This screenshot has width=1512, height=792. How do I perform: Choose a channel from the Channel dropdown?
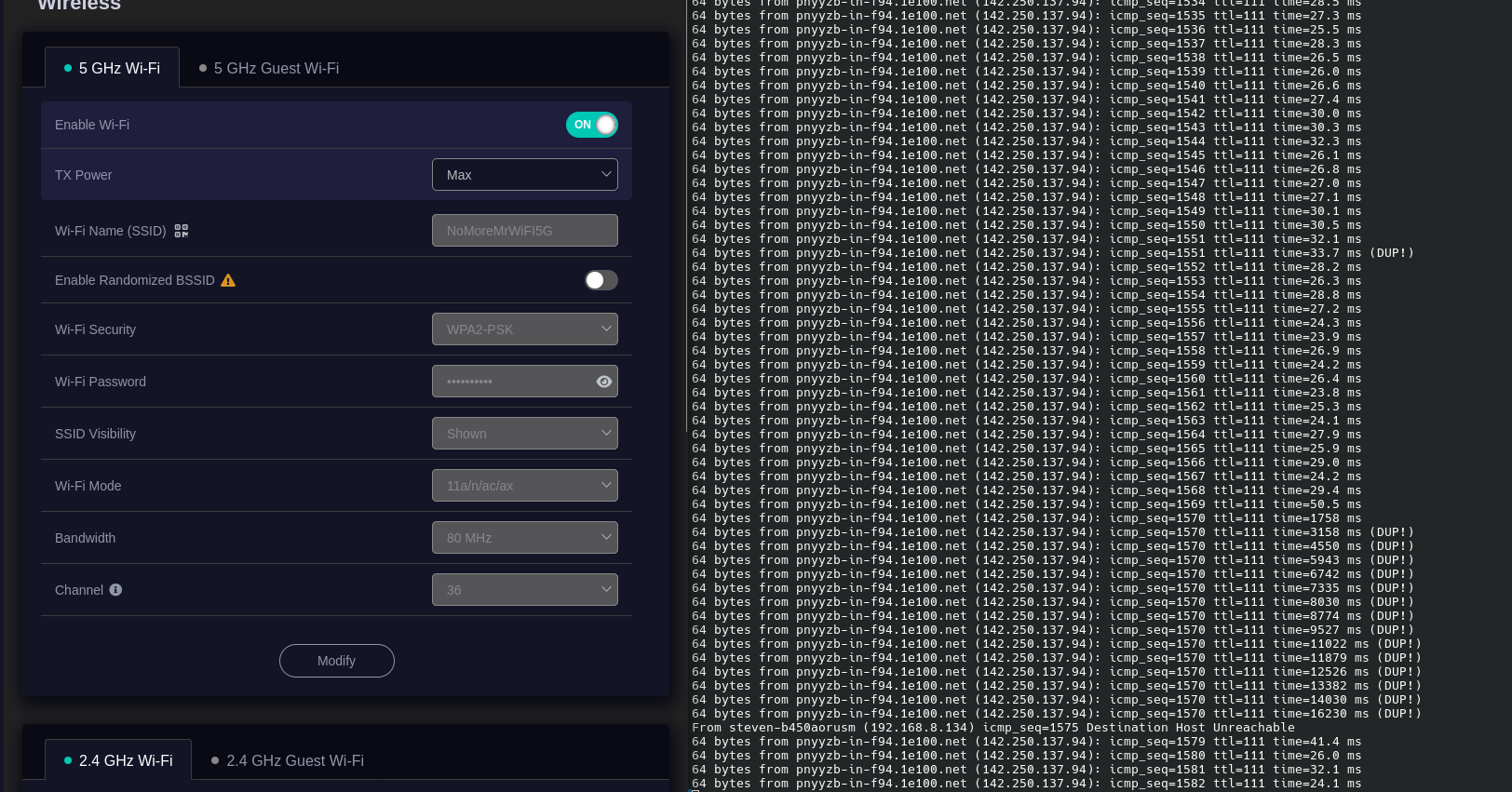point(524,590)
